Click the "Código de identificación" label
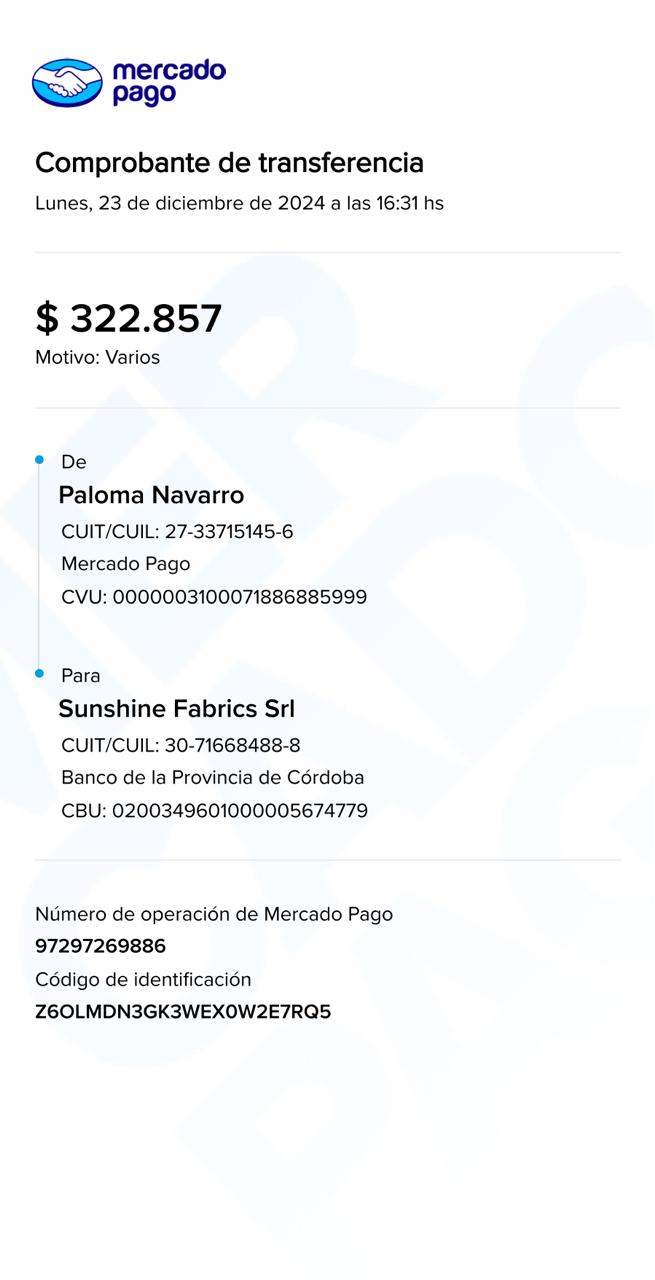 [143, 979]
